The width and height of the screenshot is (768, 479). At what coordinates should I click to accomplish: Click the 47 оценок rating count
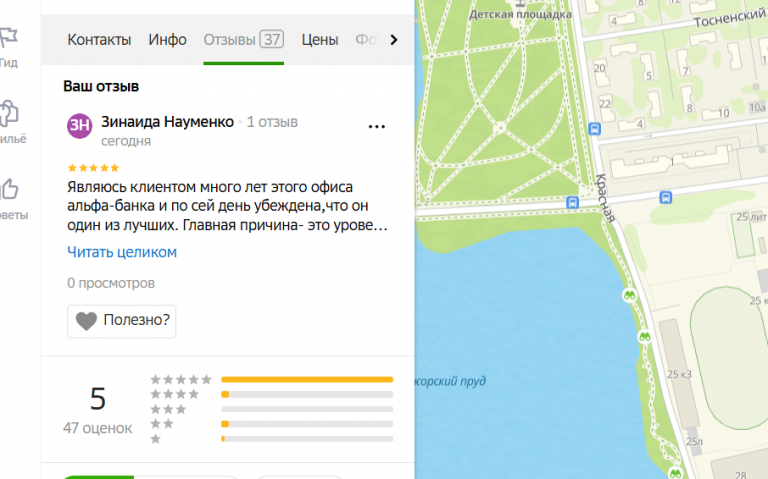point(97,428)
